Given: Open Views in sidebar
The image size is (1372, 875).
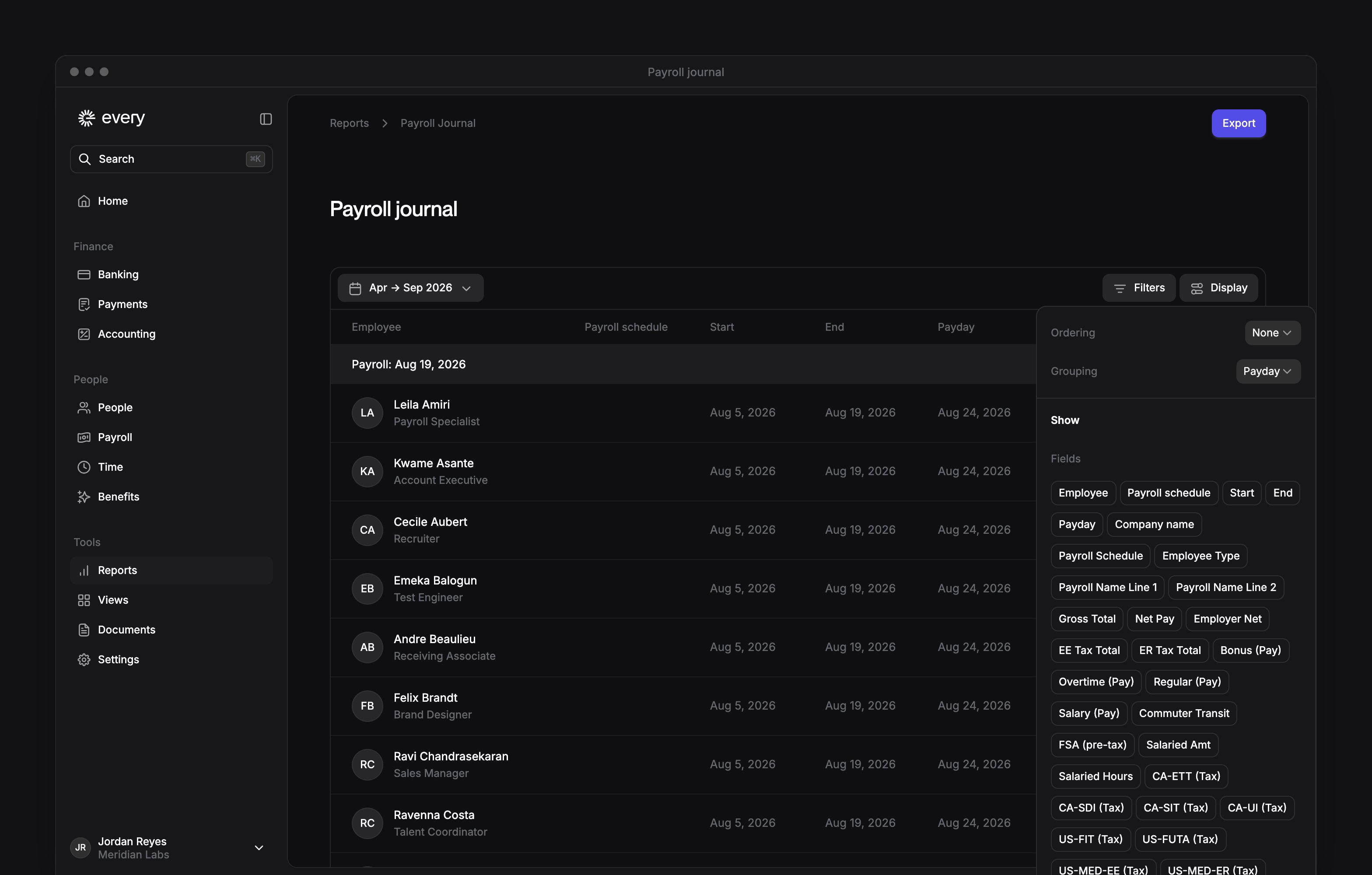Looking at the screenshot, I should 171,600.
